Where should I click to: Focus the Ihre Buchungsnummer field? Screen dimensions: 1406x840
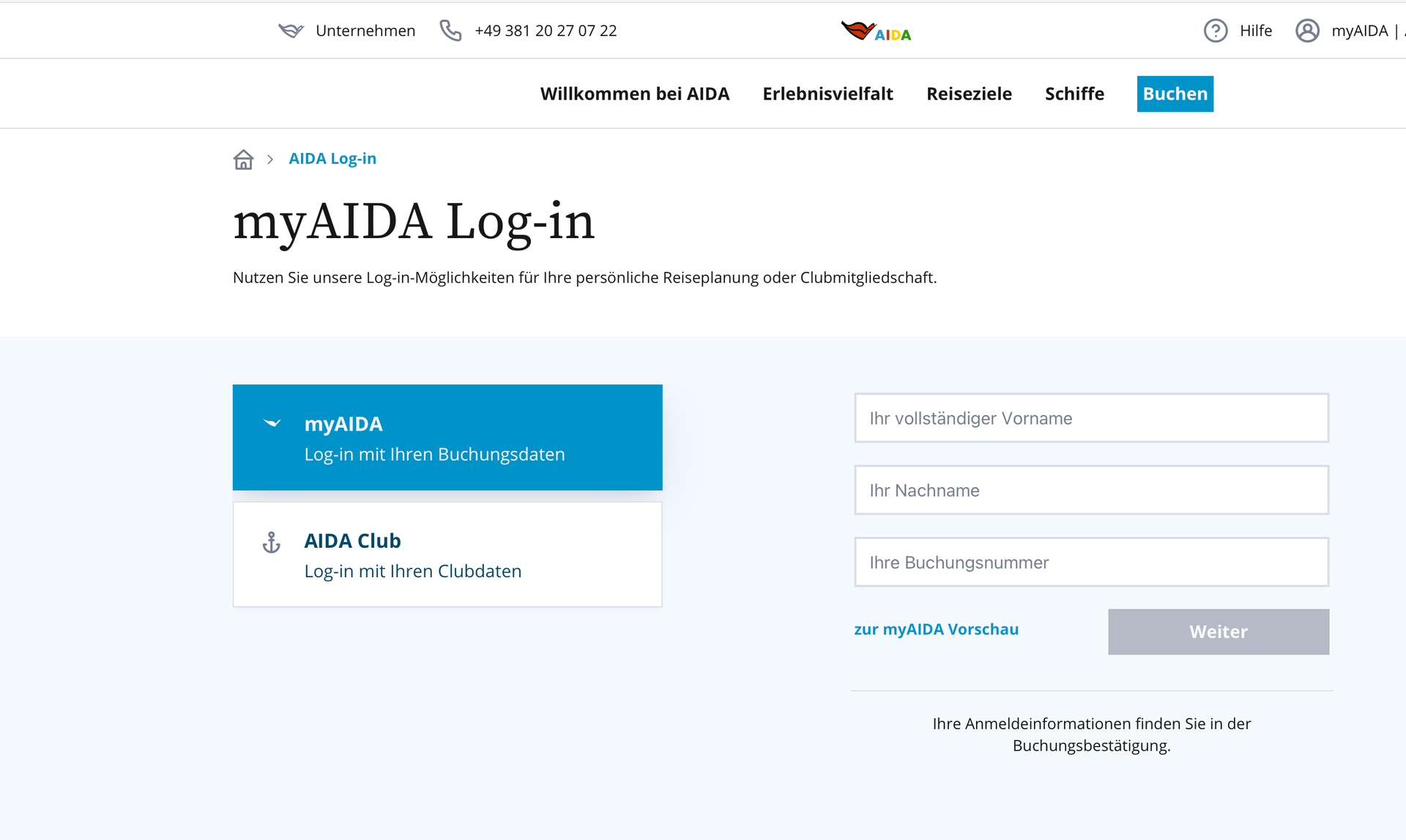point(1091,562)
